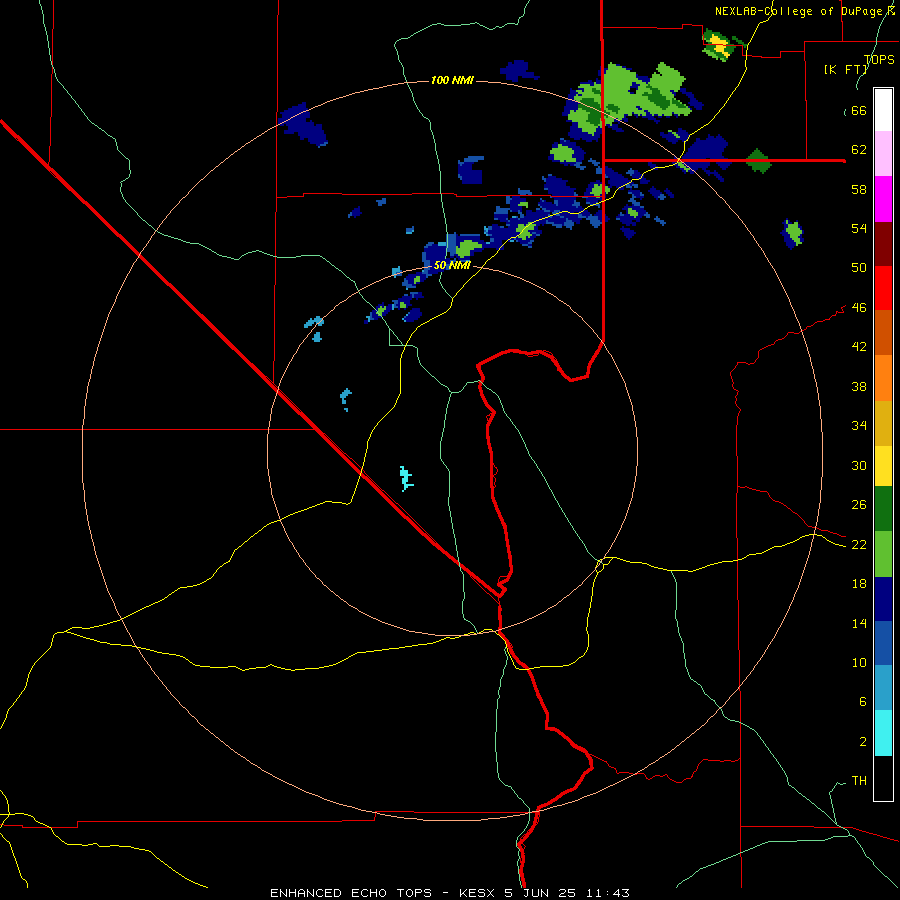The height and width of the screenshot is (900, 900).
Task: Click the legend value 14
Action: coord(859,623)
